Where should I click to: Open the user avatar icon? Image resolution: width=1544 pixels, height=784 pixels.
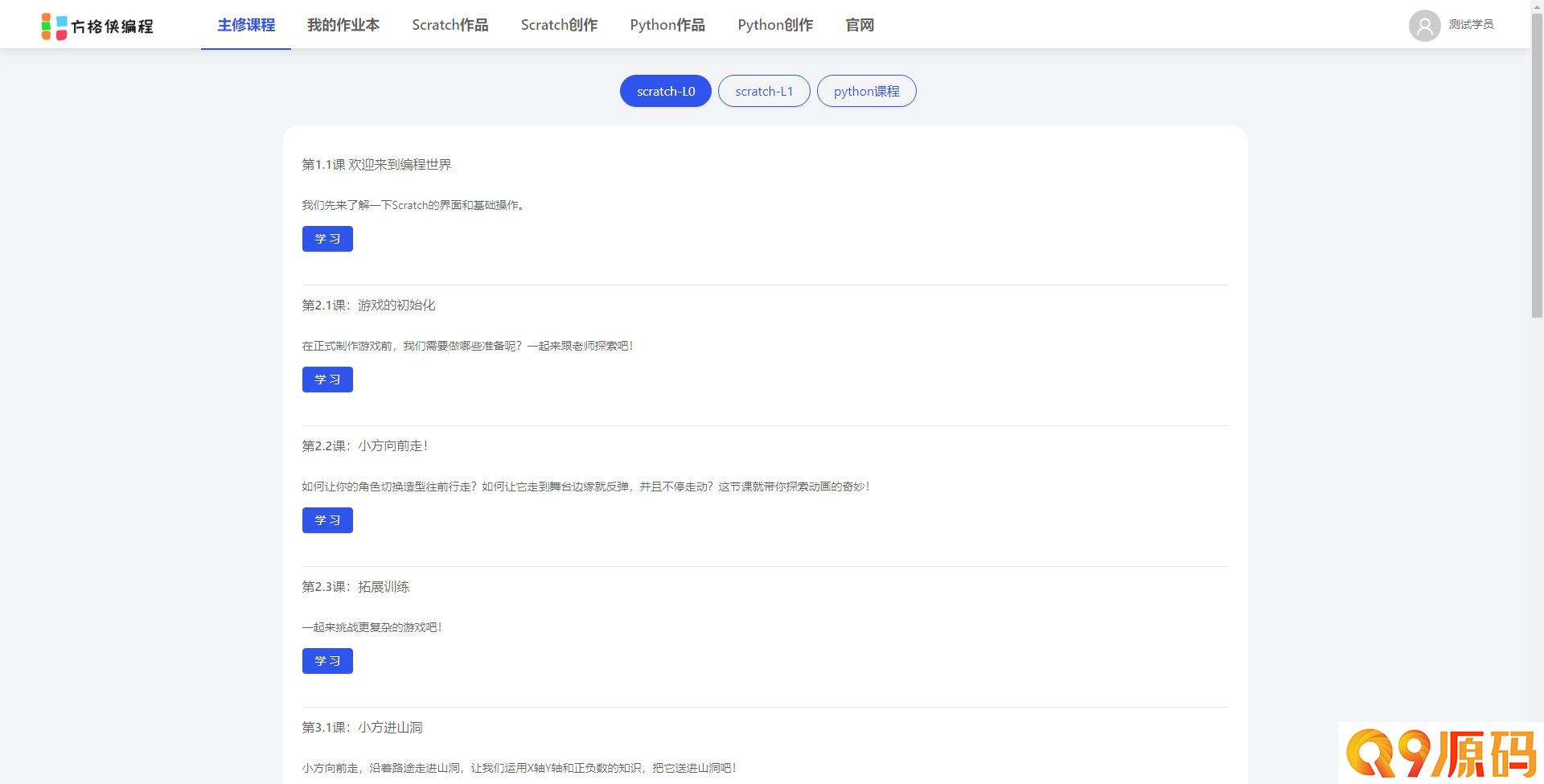click(1424, 25)
